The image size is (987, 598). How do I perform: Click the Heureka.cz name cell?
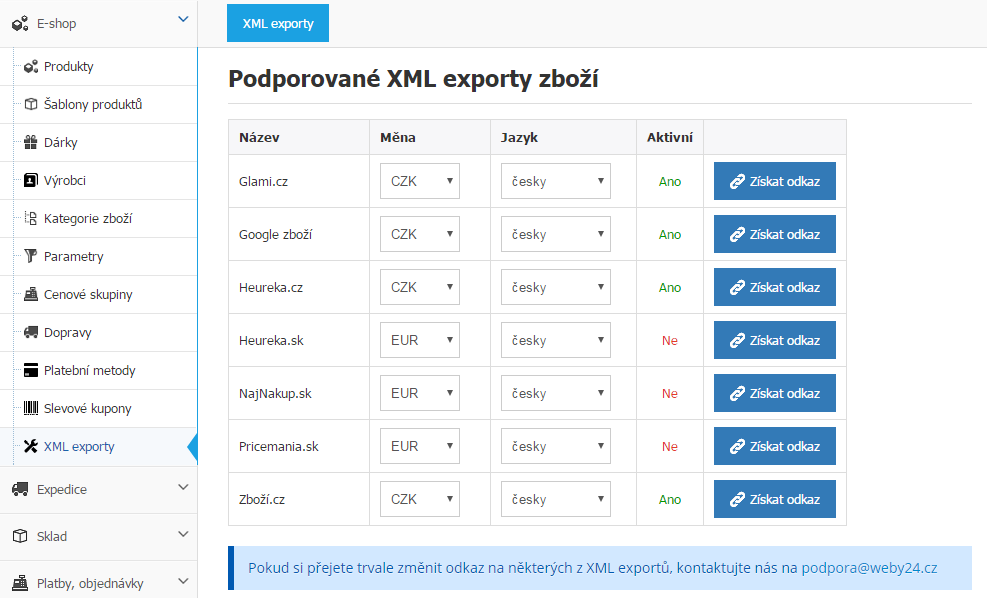(299, 287)
